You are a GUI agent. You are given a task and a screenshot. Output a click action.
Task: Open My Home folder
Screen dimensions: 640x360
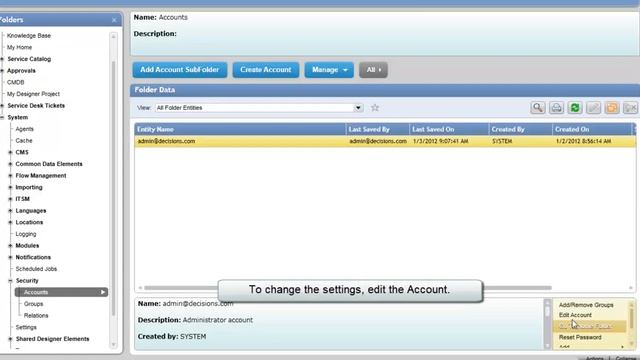pos(19,47)
